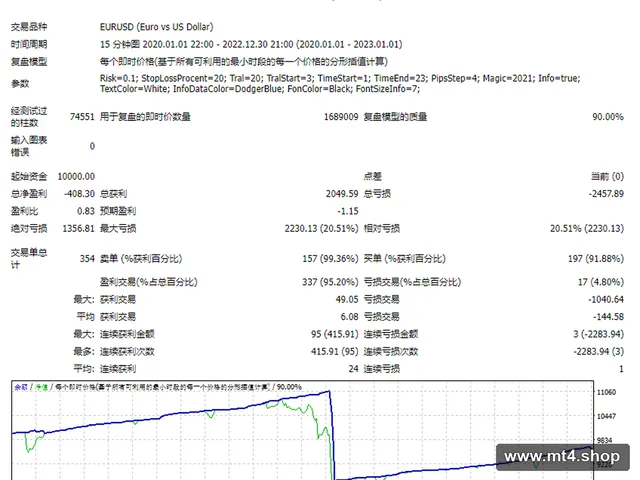This screenshot has width=640, height=480.
Task: Click the initial deposit value '10000.00'
Action: pos(76,176)
